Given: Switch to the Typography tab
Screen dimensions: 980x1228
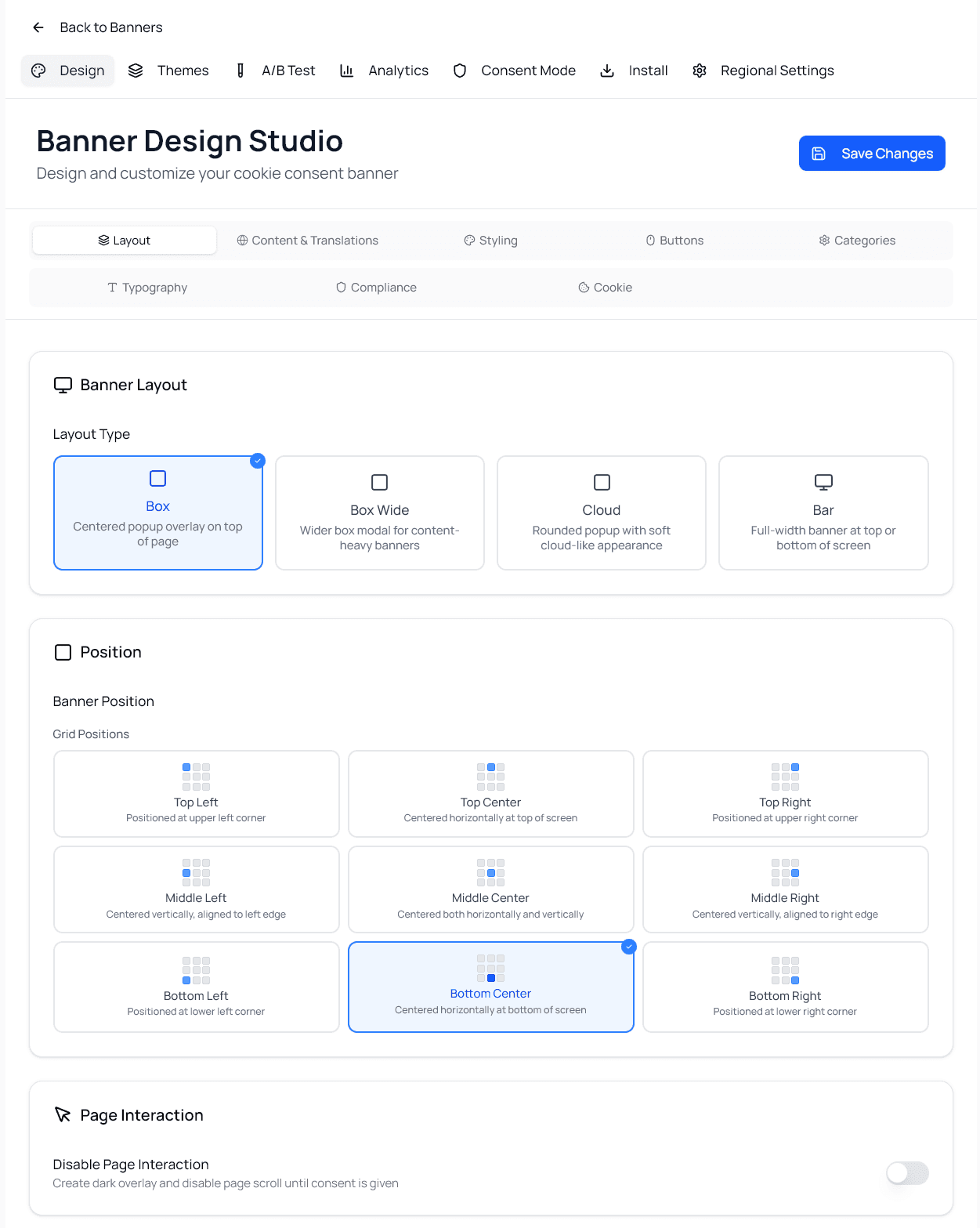Looking at the screenshot, I should point(147,288).
